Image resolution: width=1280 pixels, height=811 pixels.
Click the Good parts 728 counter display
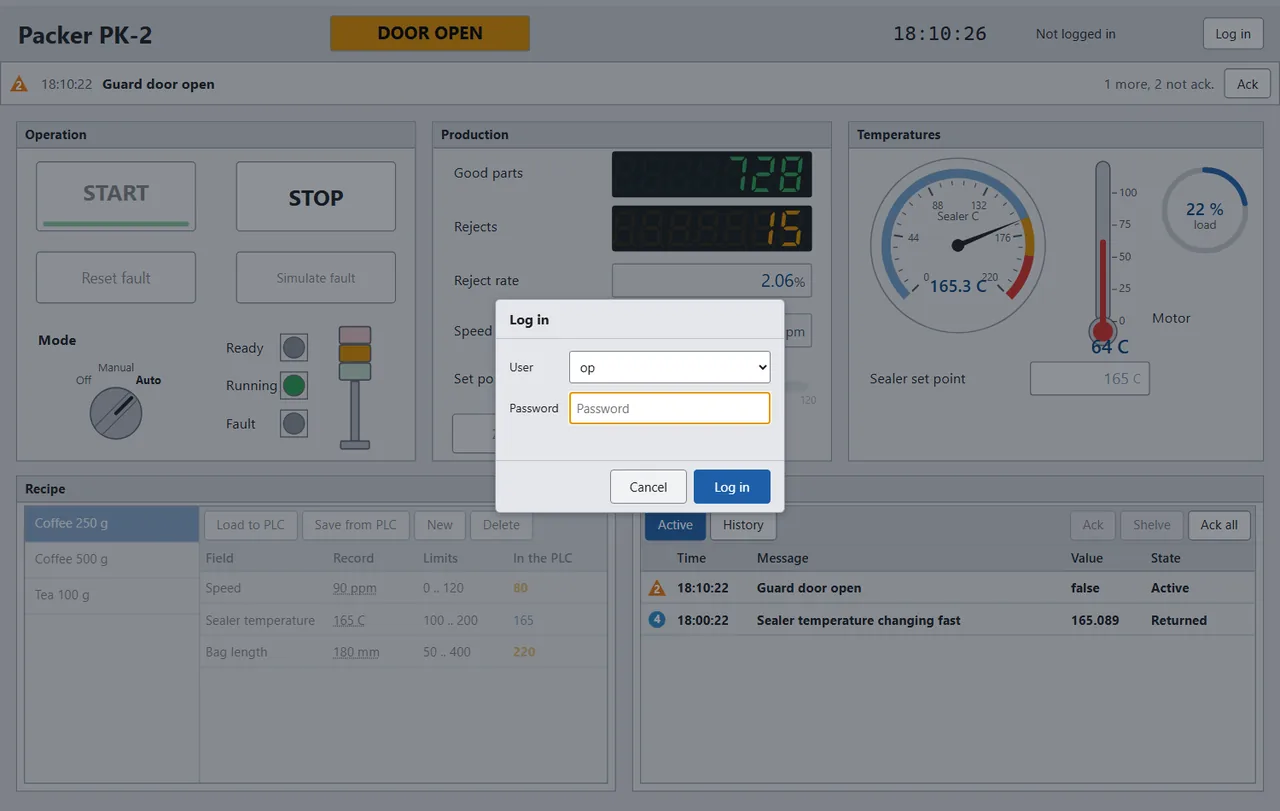(x=712, y=174)
